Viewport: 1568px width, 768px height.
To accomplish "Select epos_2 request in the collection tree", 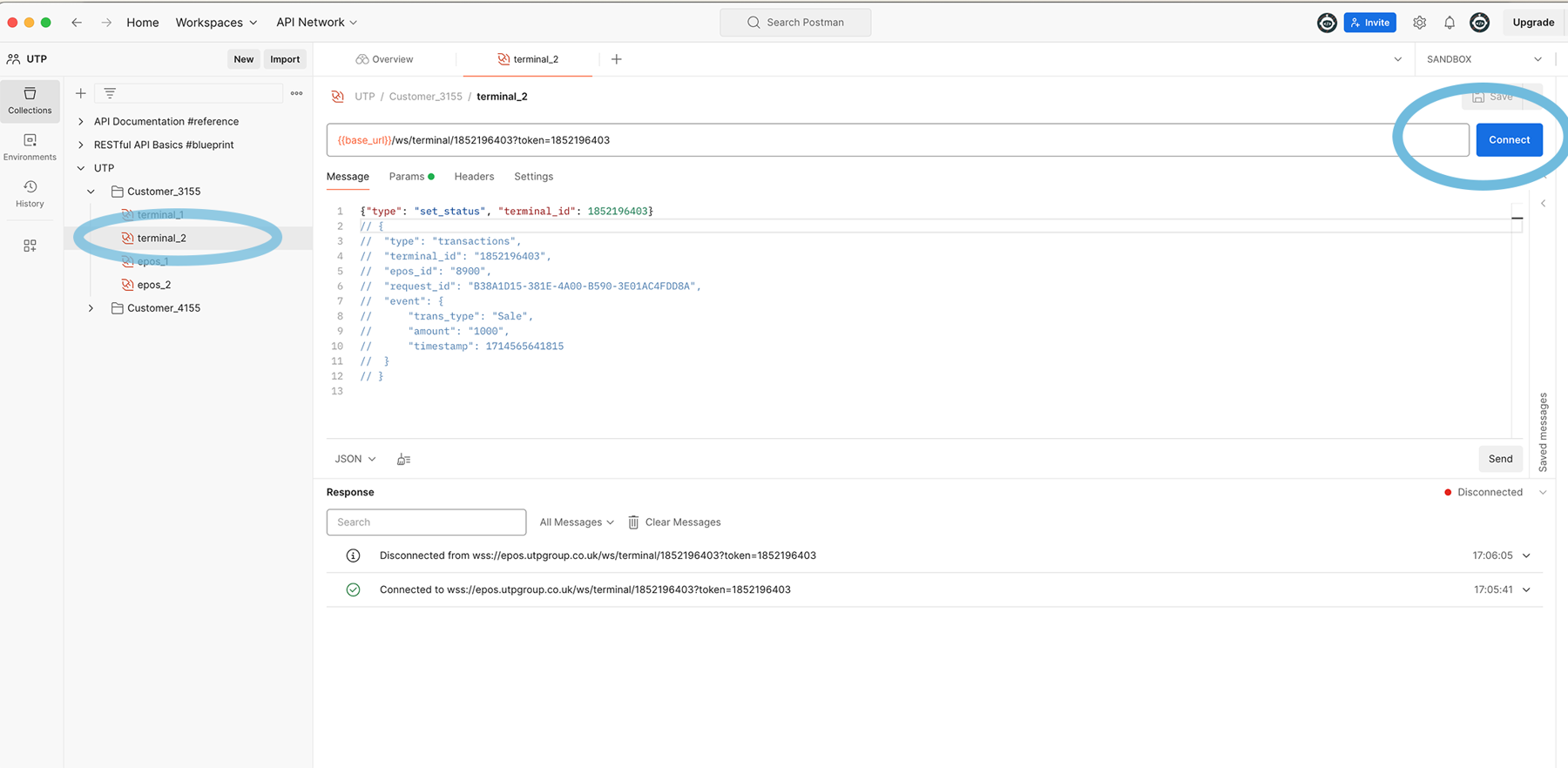I will click(154, 285).
